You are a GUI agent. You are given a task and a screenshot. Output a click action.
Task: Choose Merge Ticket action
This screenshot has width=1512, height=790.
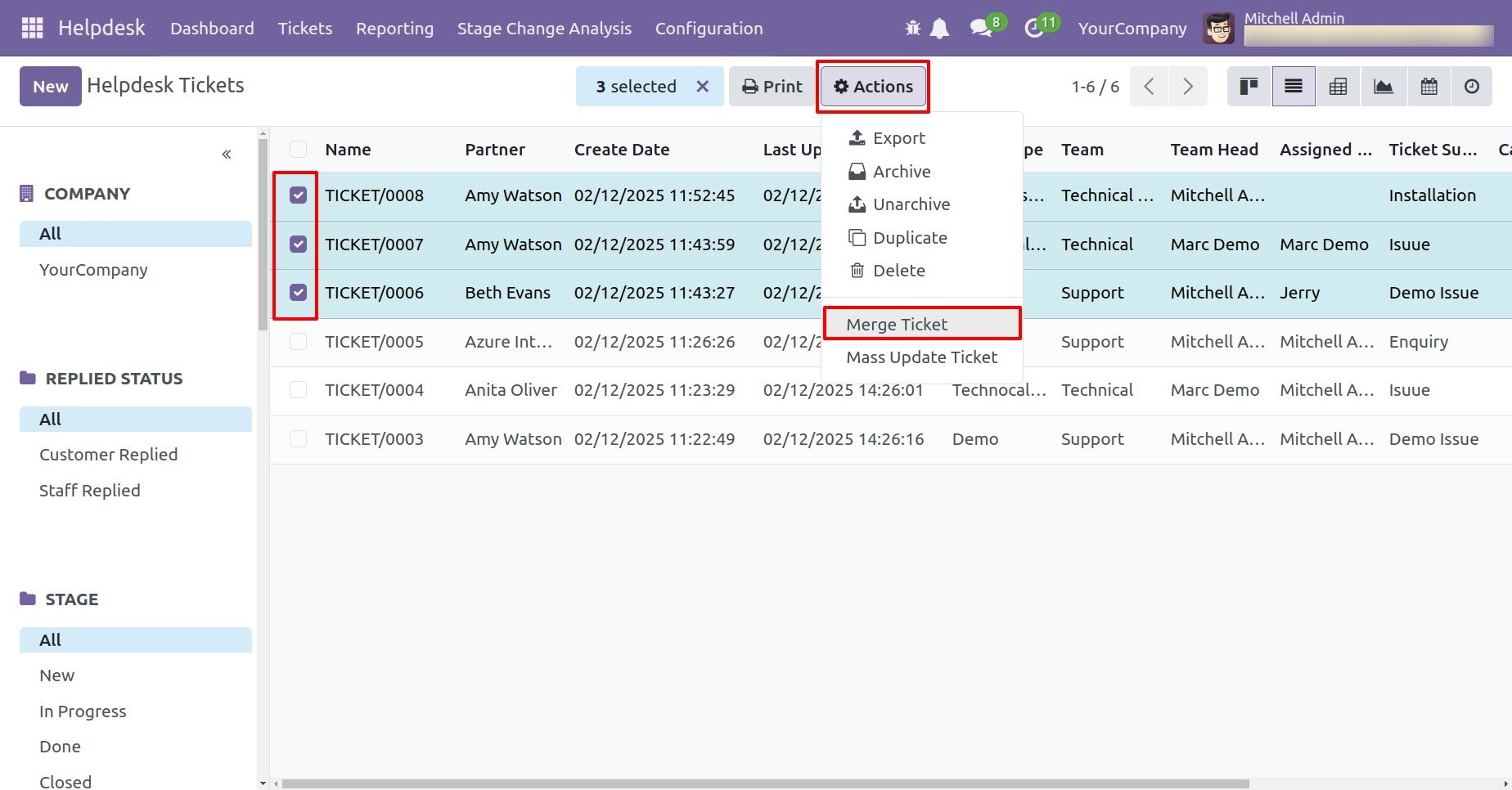922,325
